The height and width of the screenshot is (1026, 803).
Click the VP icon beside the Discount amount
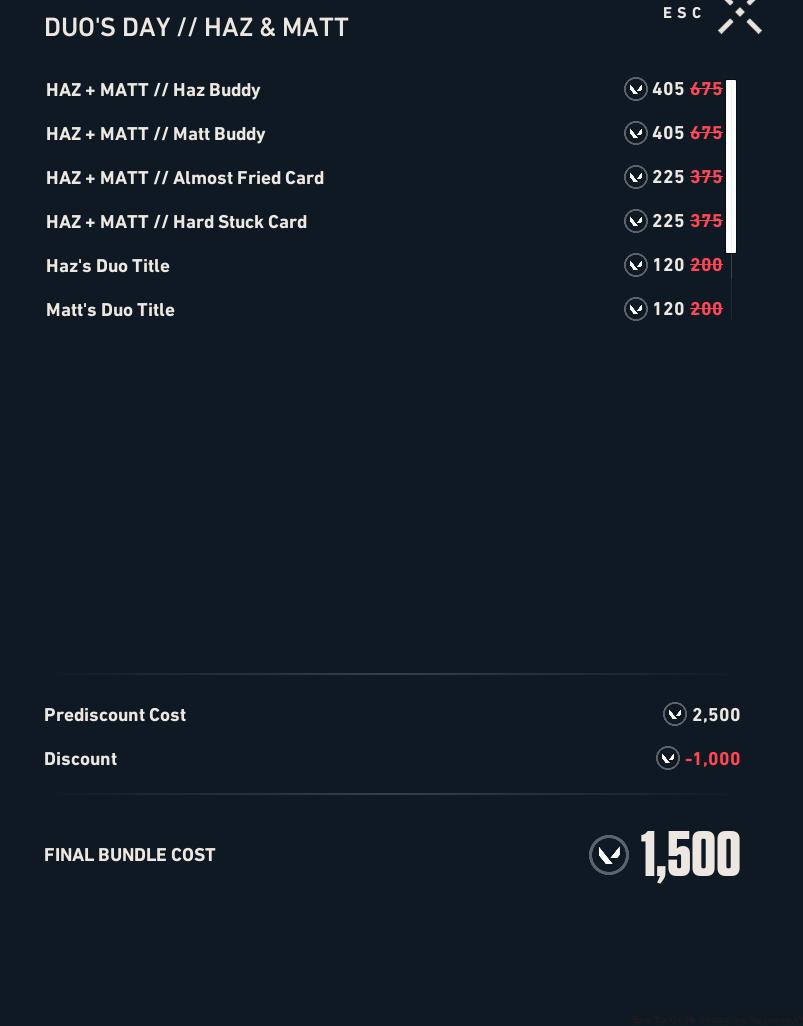[x=668, y=758]
